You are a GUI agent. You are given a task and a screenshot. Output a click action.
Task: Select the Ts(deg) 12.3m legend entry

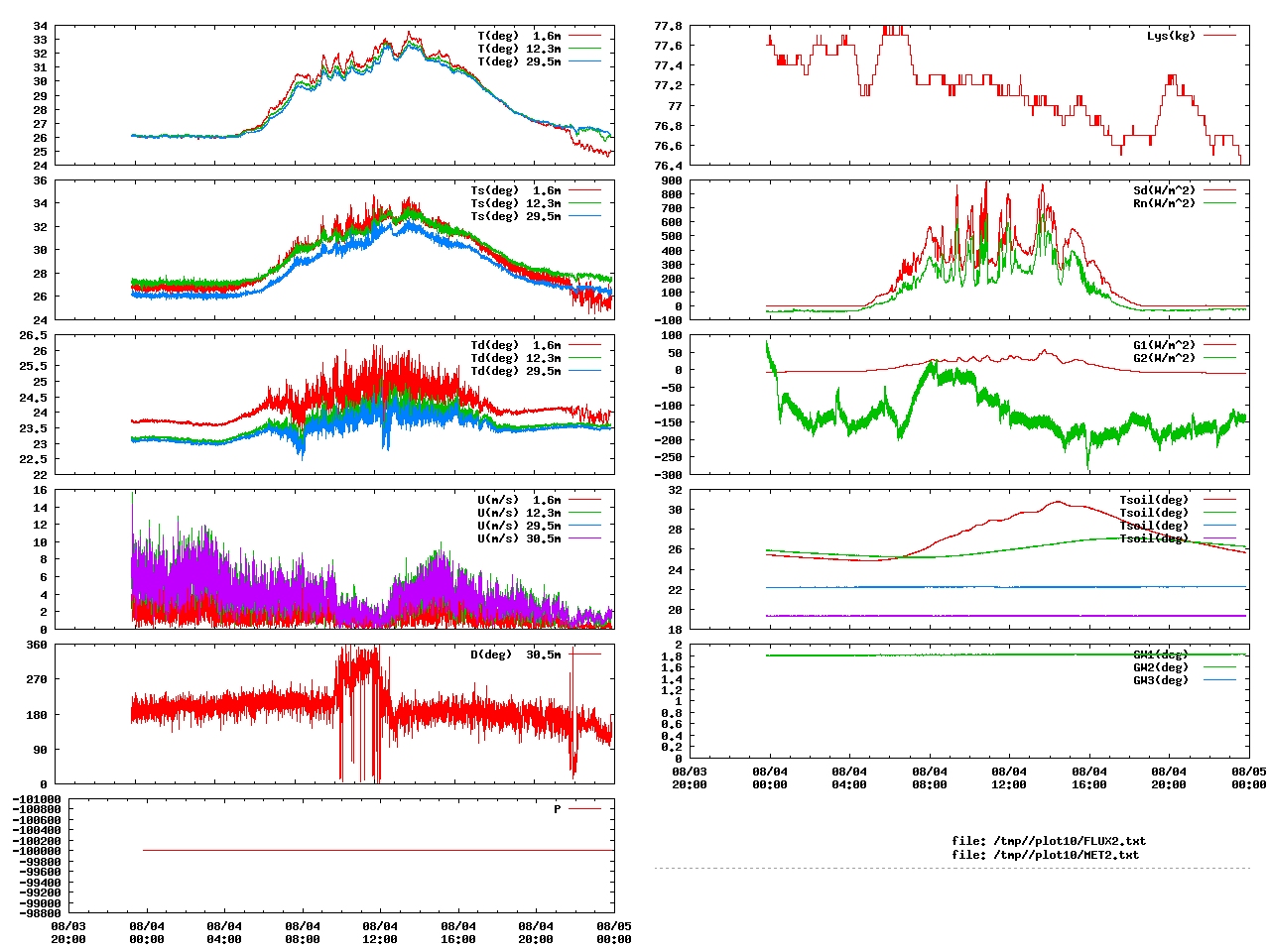pyautogui.click(x=516, y=203)
